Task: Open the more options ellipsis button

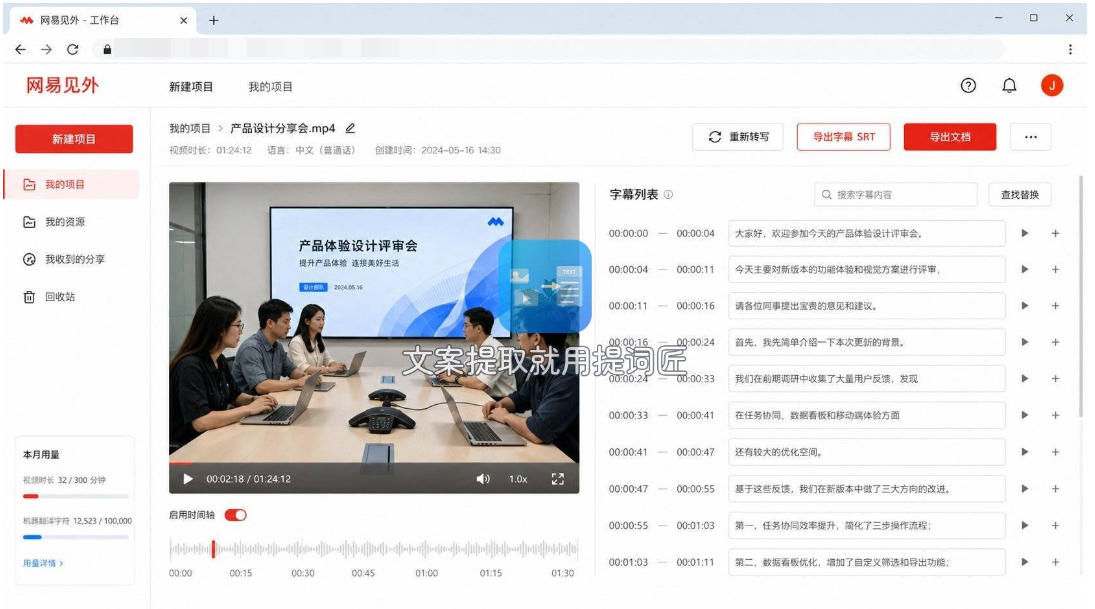Action: coord(1031,137)
